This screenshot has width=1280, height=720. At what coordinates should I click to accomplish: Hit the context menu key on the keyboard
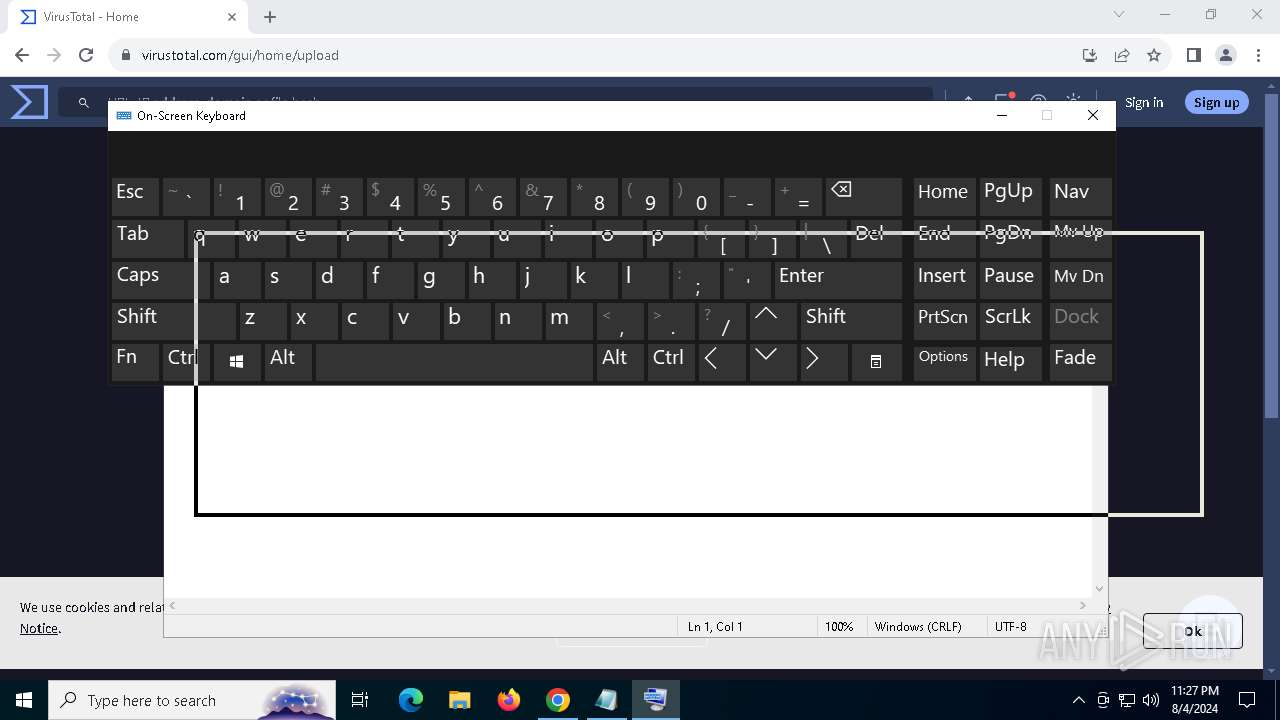coord(876,362)
